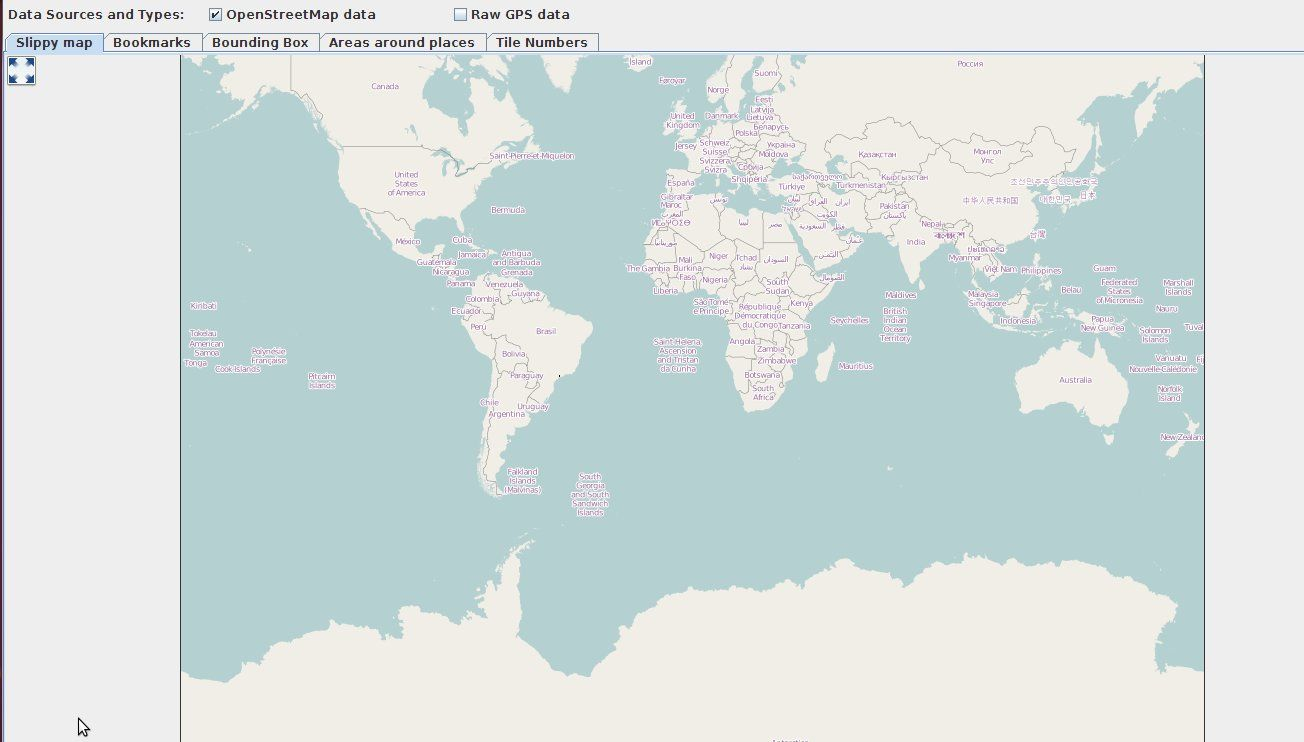Click the New Zealand label
This screenshot has width=1304, height=742.
tap(1182, 437)
